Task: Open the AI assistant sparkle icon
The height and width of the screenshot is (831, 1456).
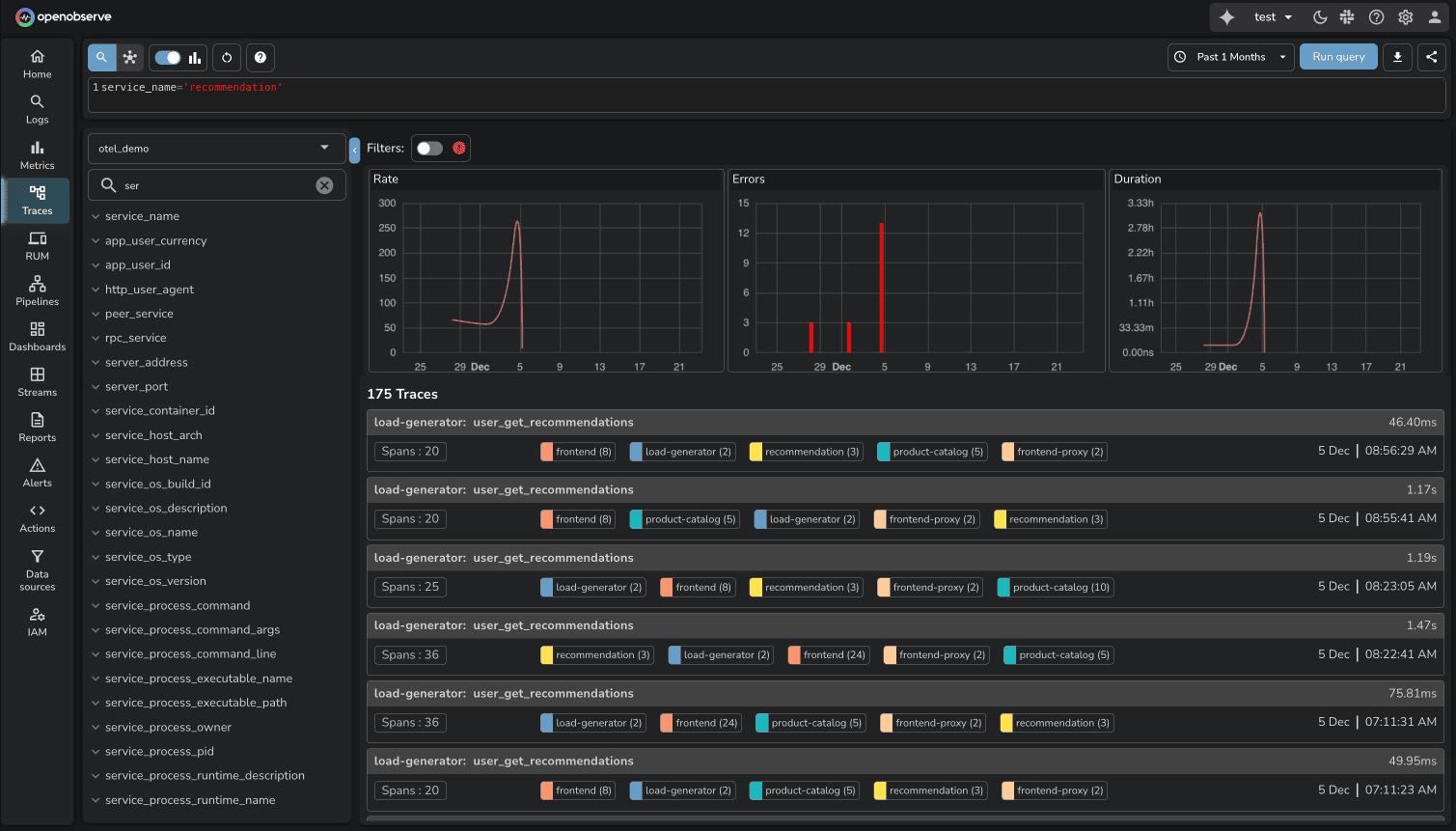Action: coord(1226,17)
